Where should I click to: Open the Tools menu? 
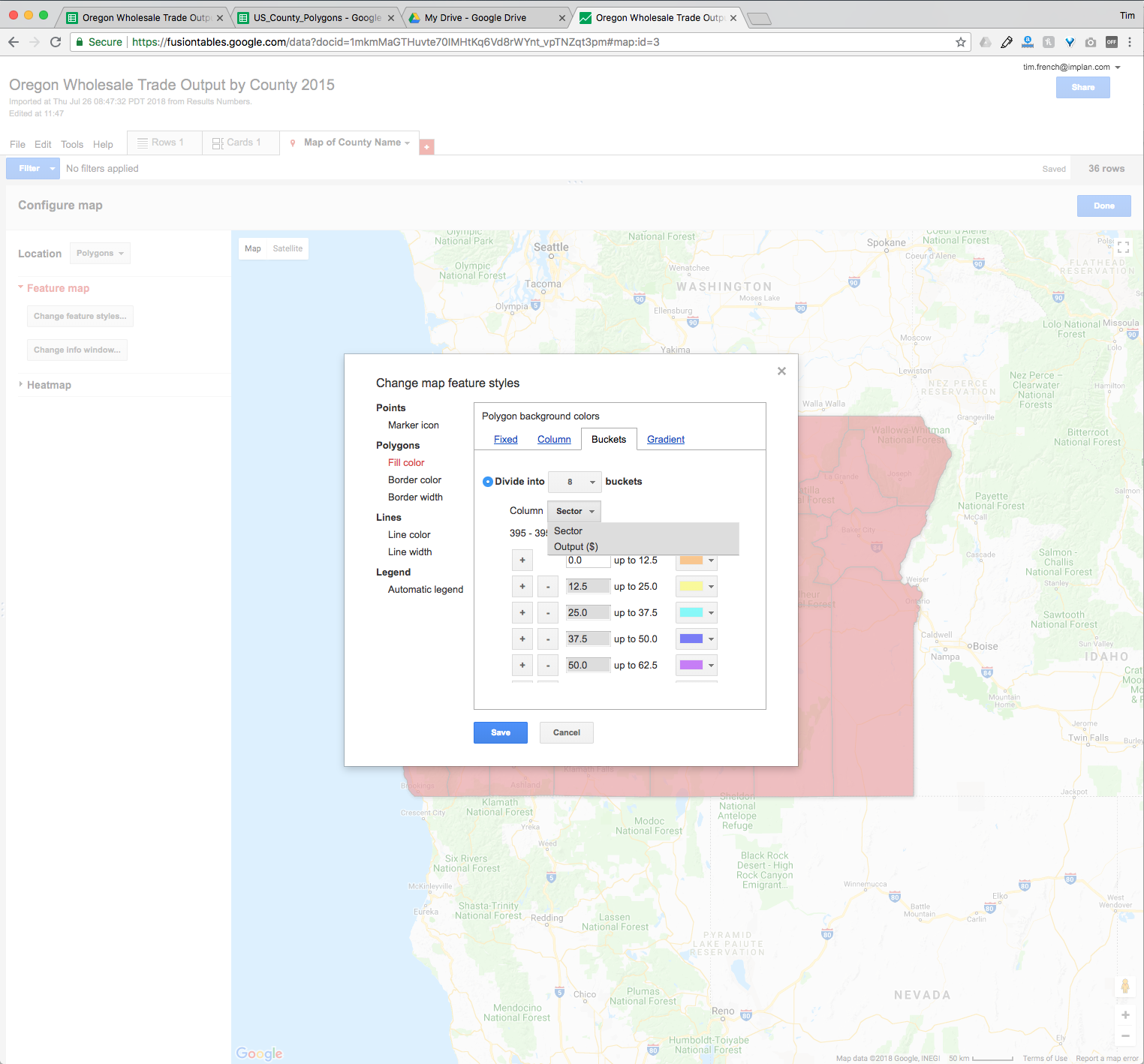coord(72,144)
